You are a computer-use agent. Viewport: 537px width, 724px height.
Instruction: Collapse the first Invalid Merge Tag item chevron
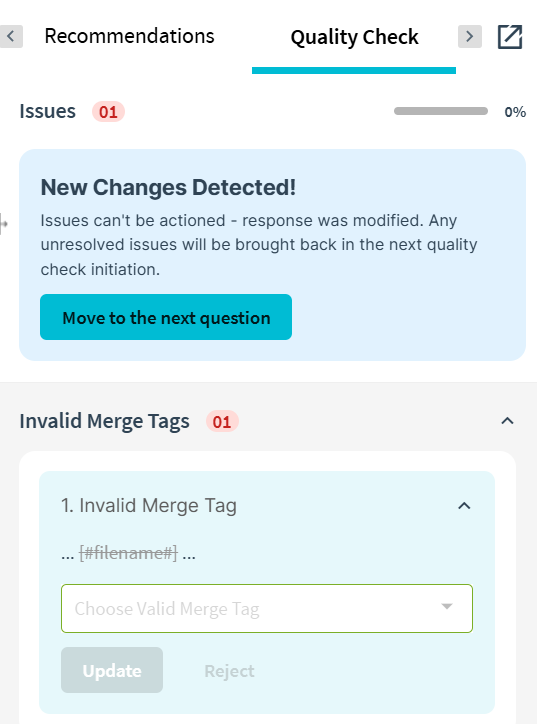464,506
